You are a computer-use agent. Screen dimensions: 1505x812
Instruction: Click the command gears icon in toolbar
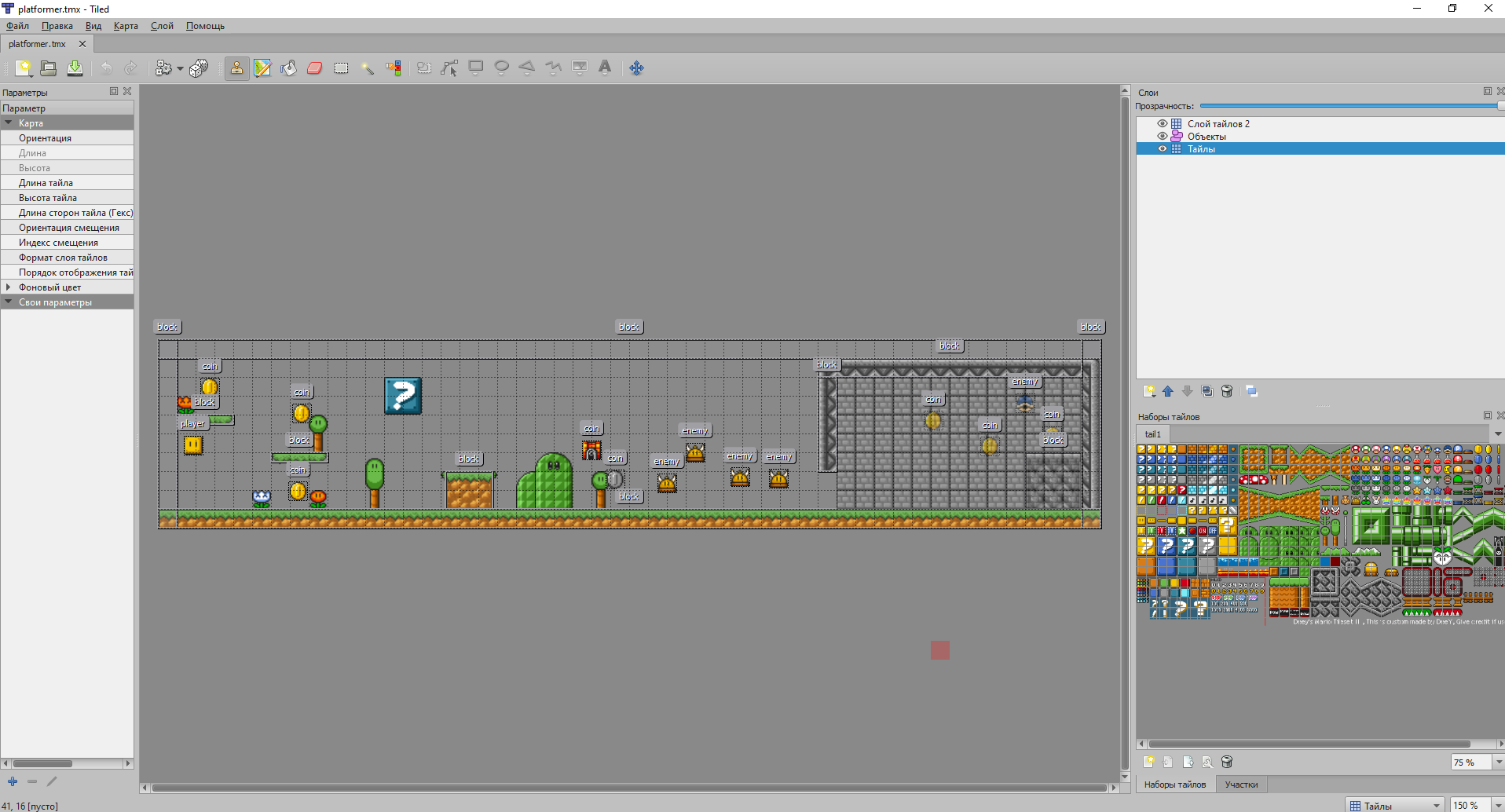tap(163, 68)
